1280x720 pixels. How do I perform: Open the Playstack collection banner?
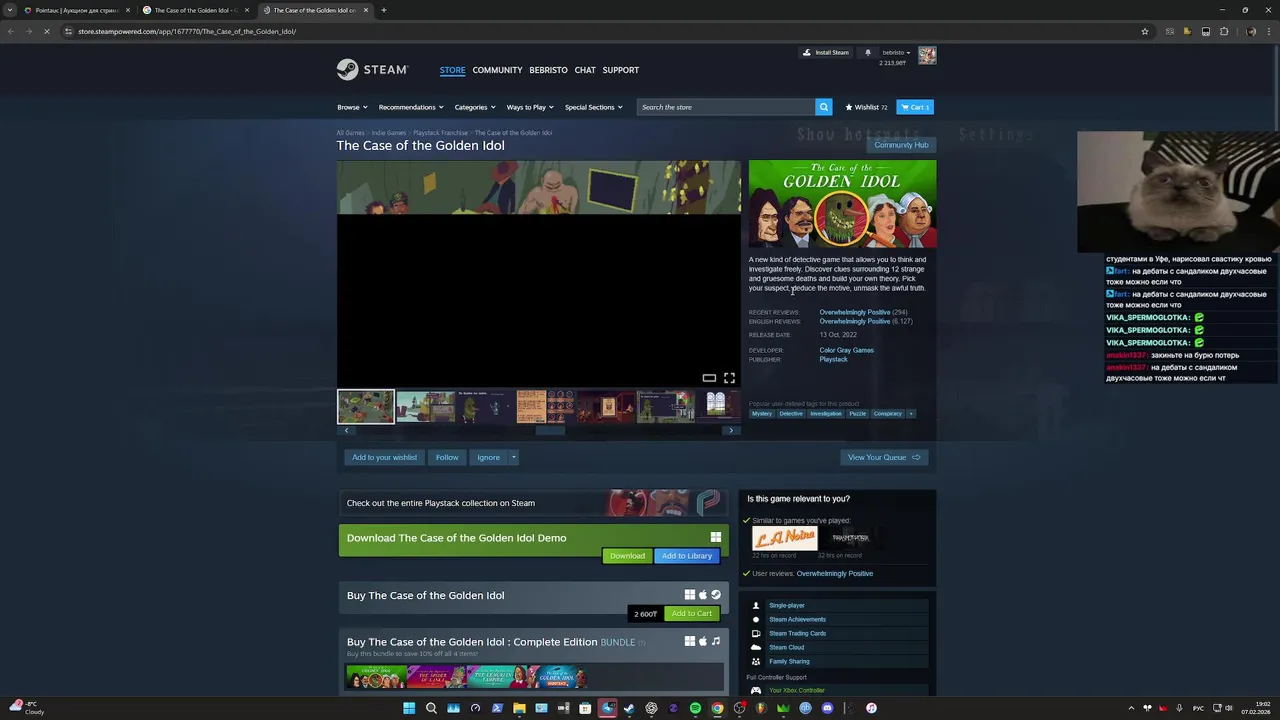(533, 503)
